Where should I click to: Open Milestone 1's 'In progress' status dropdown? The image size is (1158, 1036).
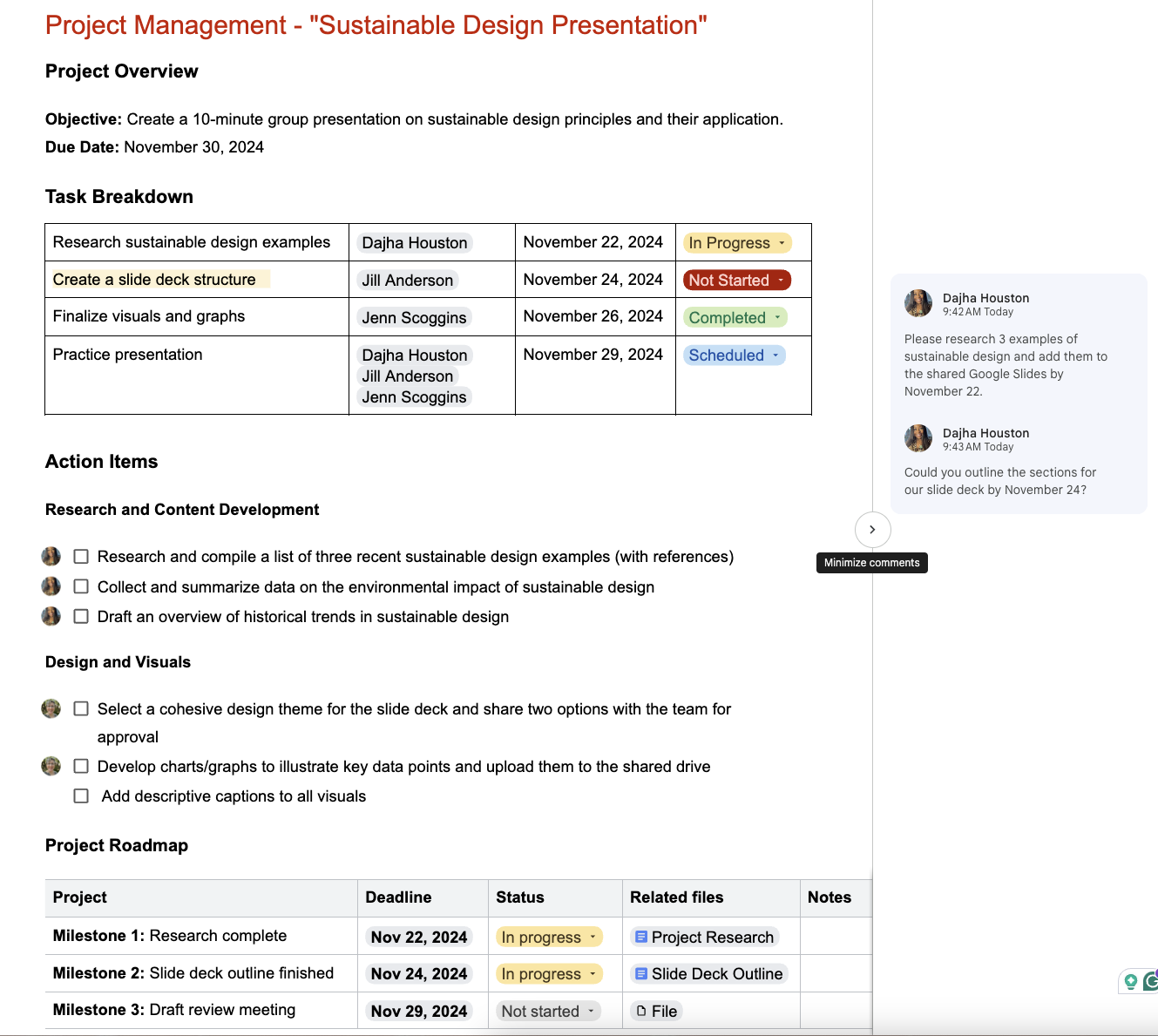point(592,937)
